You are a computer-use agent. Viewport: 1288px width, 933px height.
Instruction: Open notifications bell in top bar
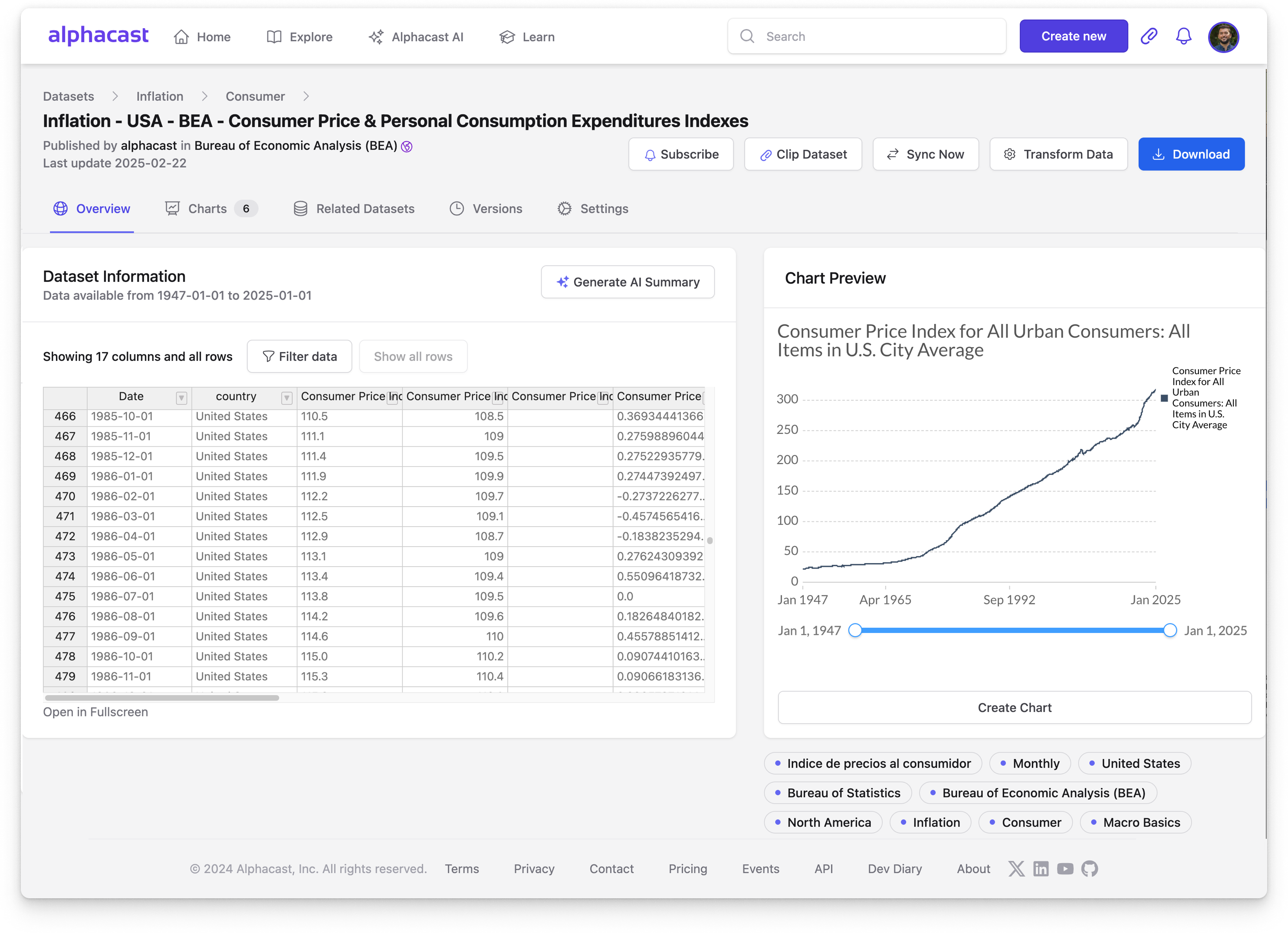1183,36
